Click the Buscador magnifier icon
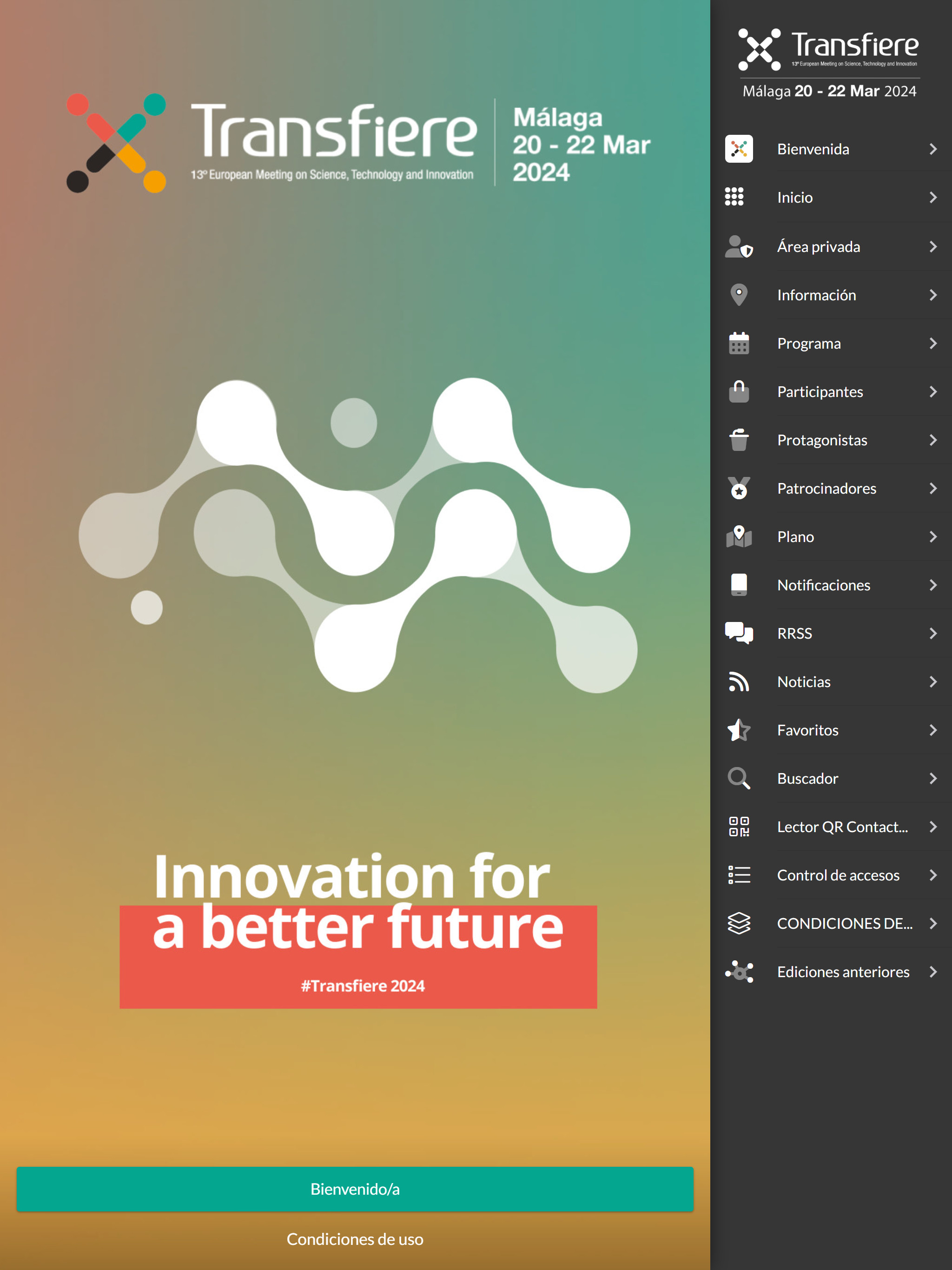Image resolution: width=952 pixels, height=1270 pixels. pos(738,778)
